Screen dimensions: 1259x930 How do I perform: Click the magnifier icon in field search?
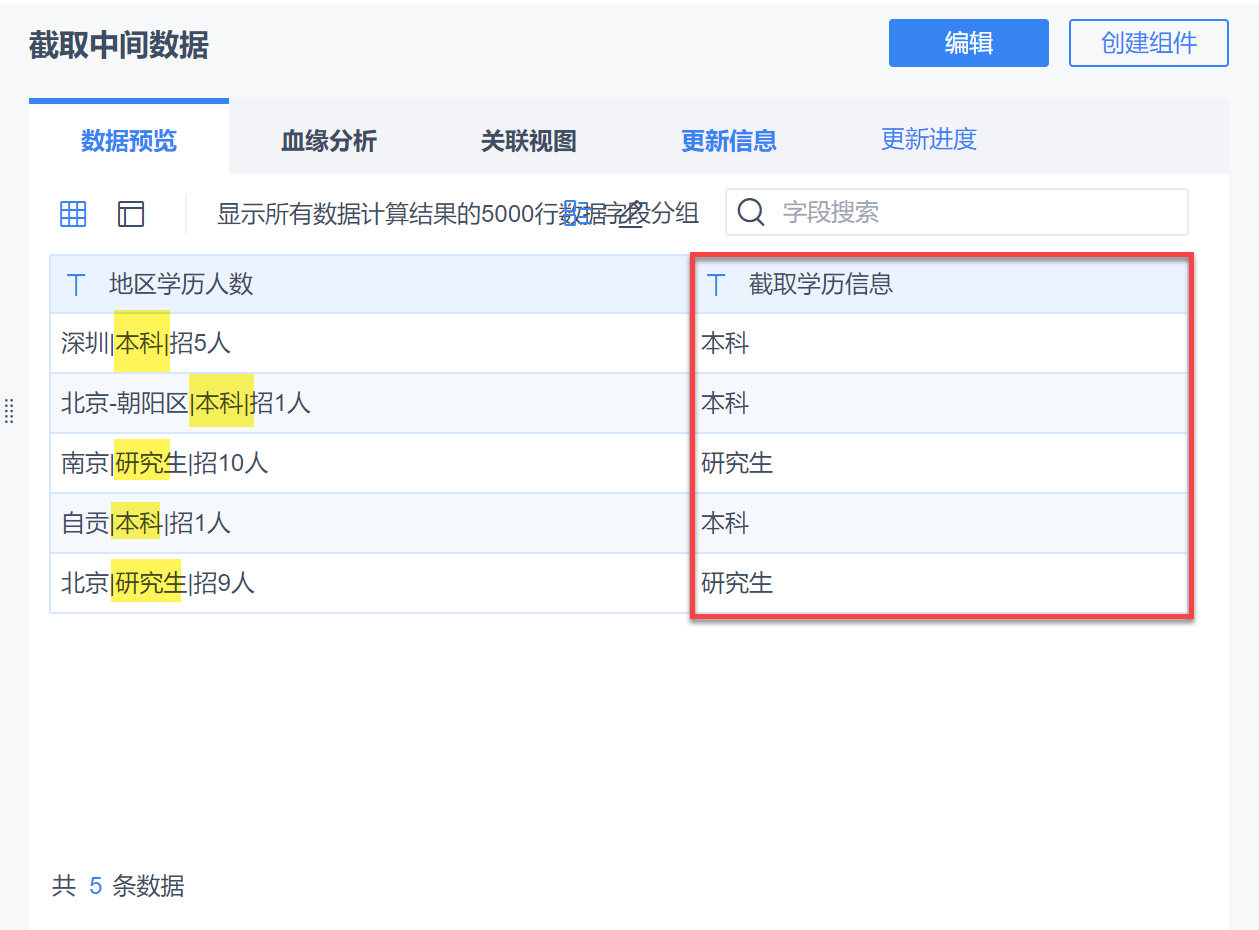coord(751,212)
